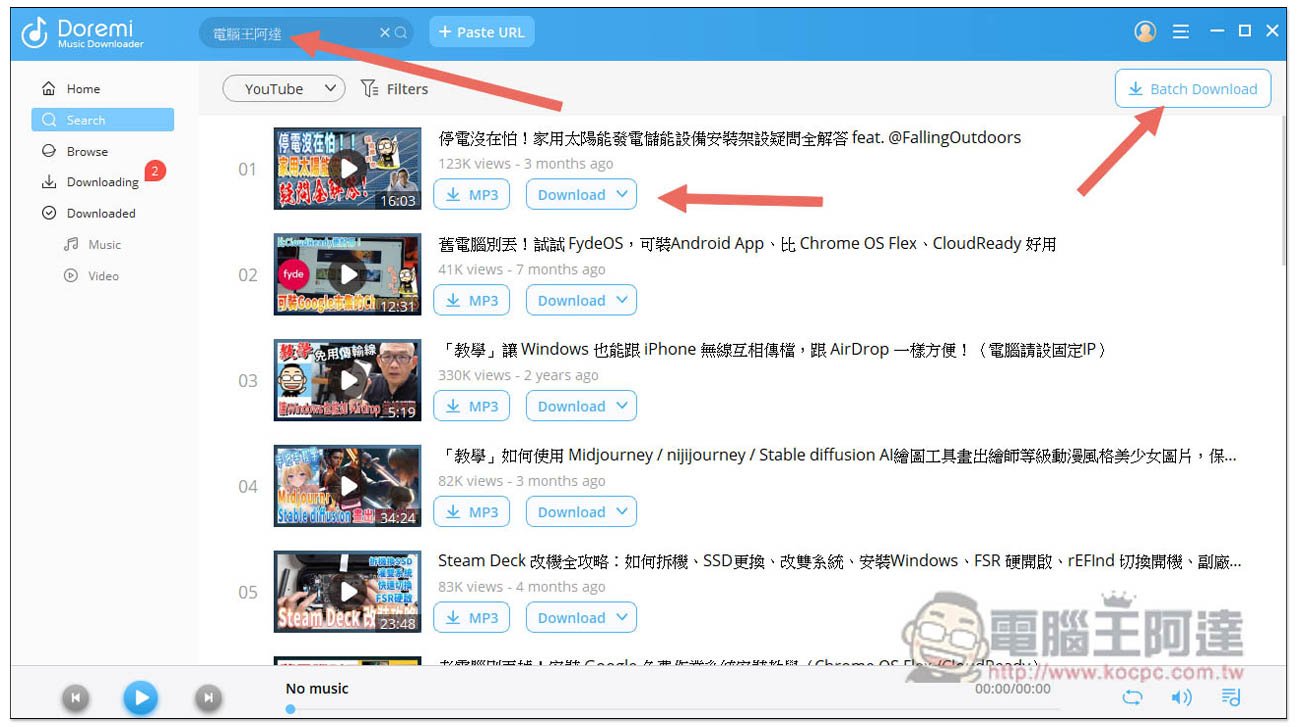The image size is (1297, 727).
Task: Click the Music note icon in sidebar
Action: (71, 244)
